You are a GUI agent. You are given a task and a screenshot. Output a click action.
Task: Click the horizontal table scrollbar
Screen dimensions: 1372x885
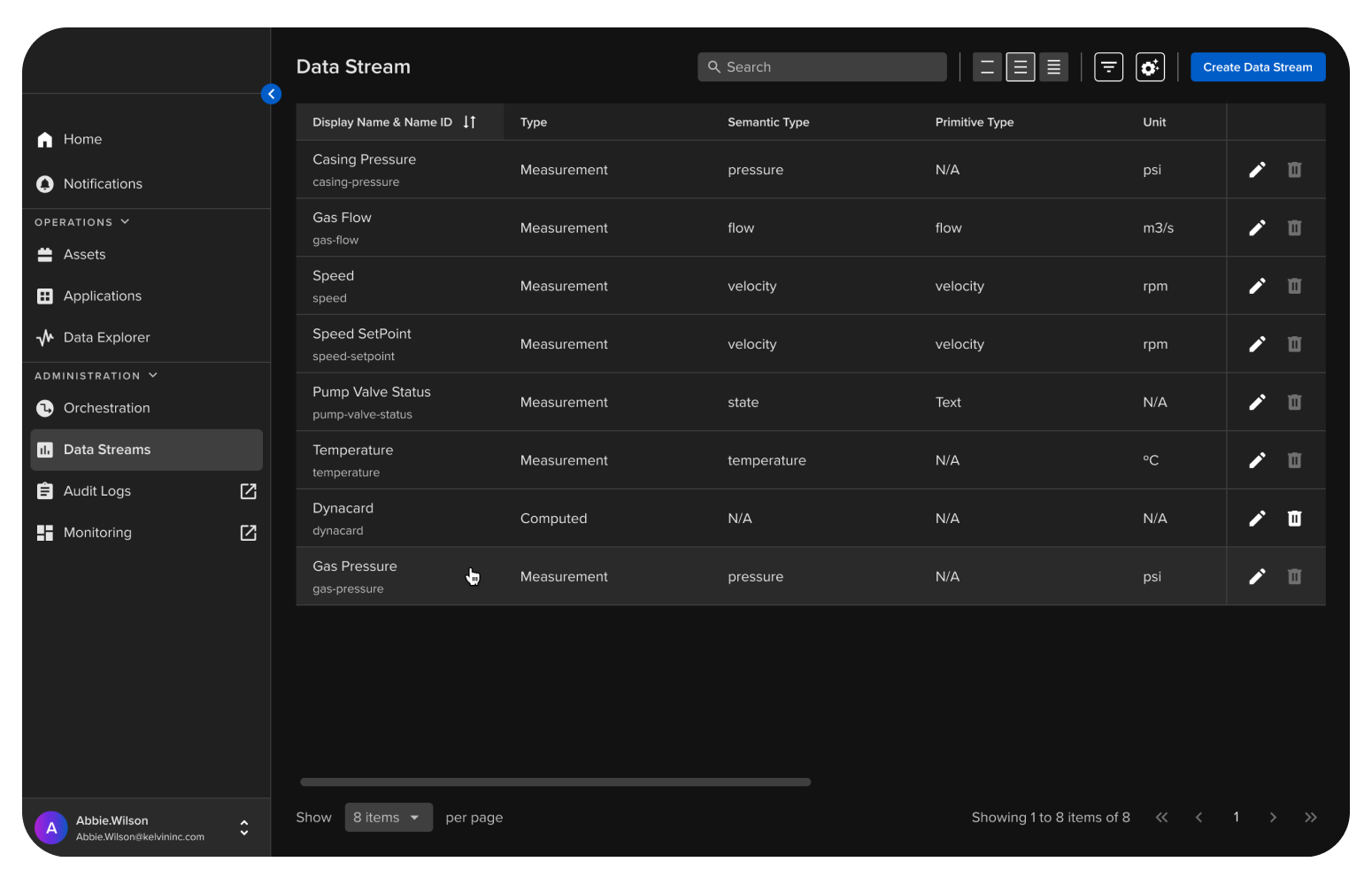(555, 782)
